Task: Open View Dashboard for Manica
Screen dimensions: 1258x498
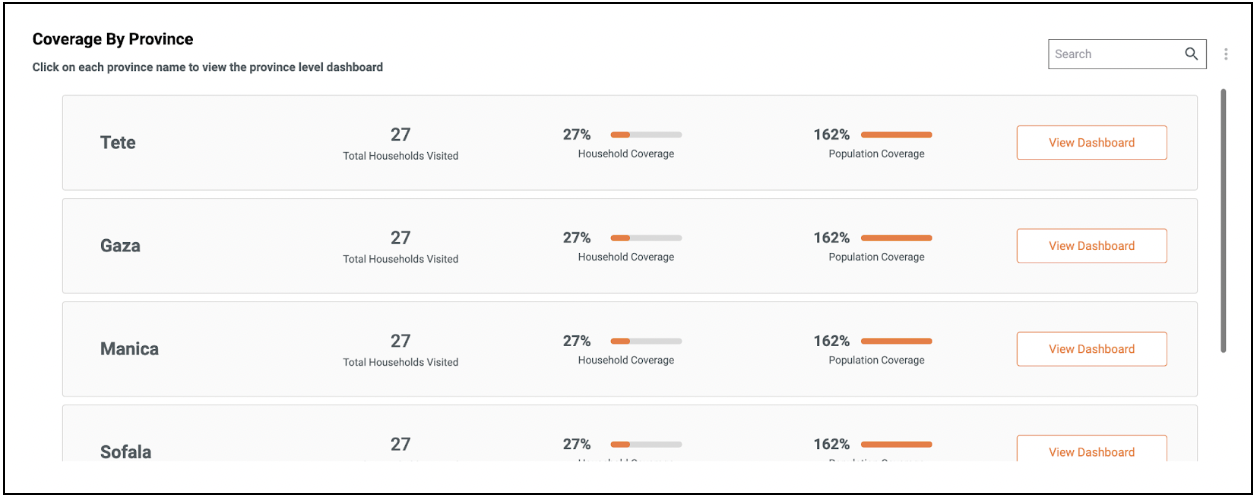Action: [x=1091, y=349]
